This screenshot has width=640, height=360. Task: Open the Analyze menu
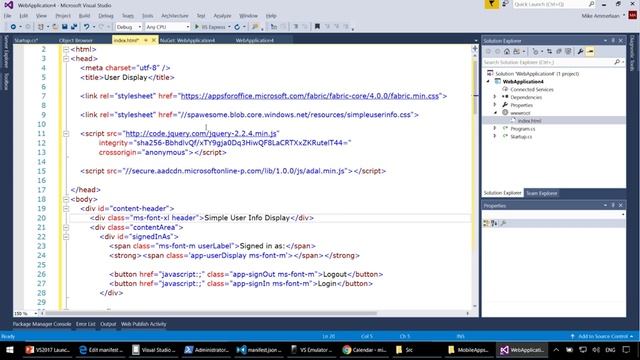[x=222, y=16]
